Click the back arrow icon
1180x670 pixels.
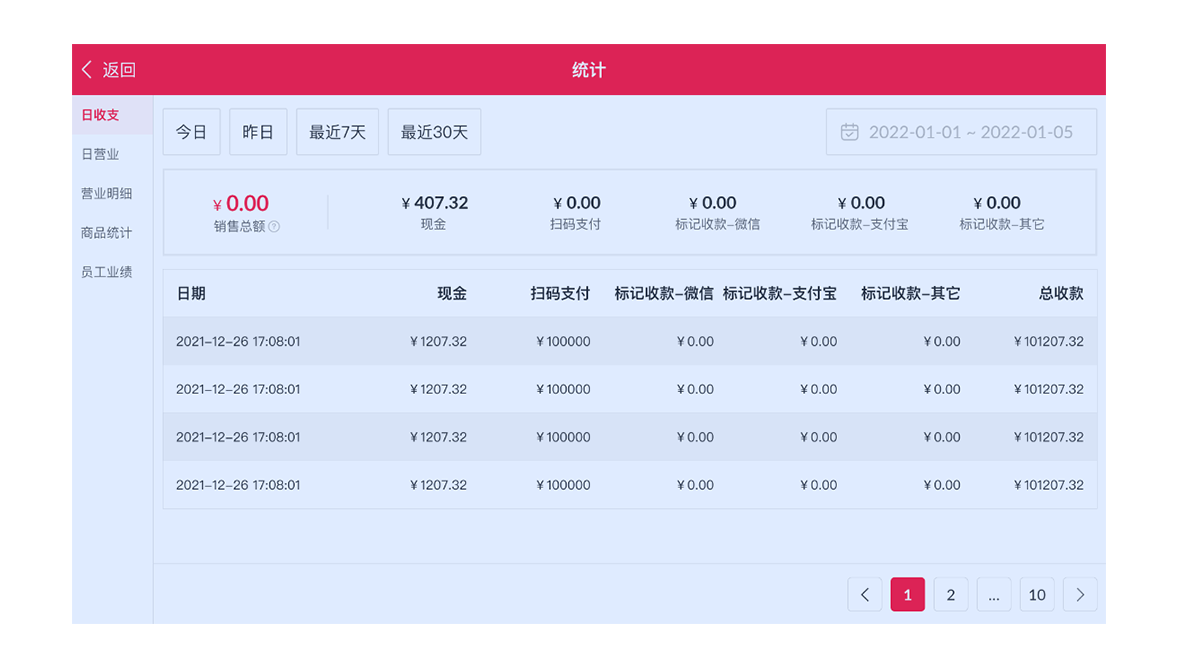point(87,70)
